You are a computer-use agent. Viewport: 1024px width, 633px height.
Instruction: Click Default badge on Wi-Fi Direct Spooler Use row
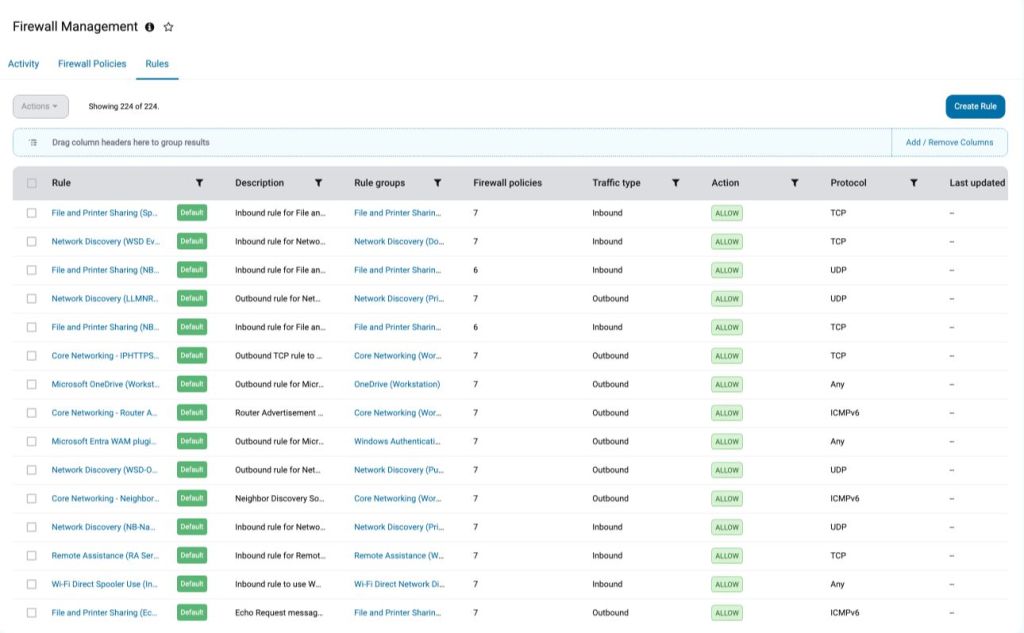192,584
